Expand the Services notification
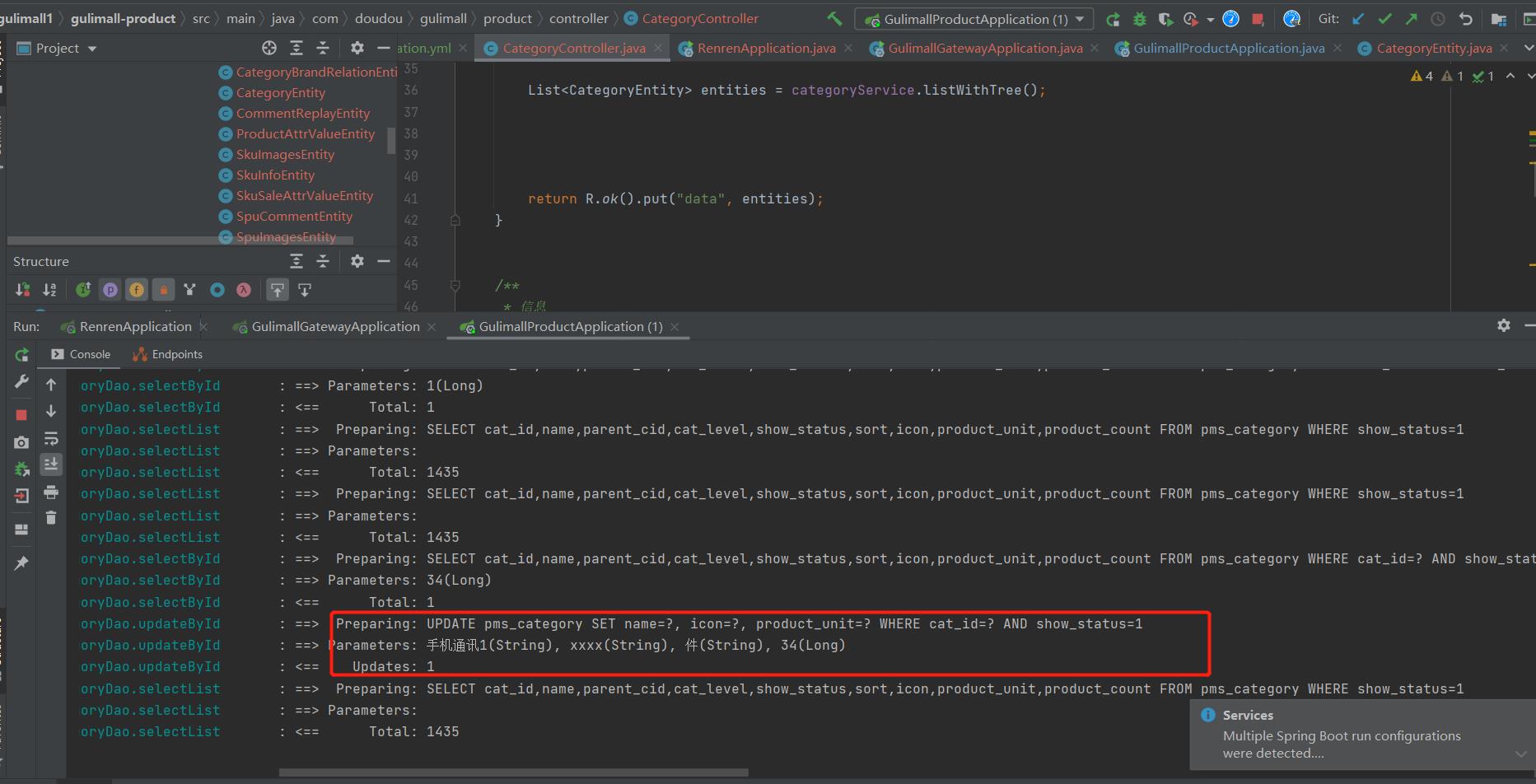This screenshot has width=1536, height=784. point(1521,754)
